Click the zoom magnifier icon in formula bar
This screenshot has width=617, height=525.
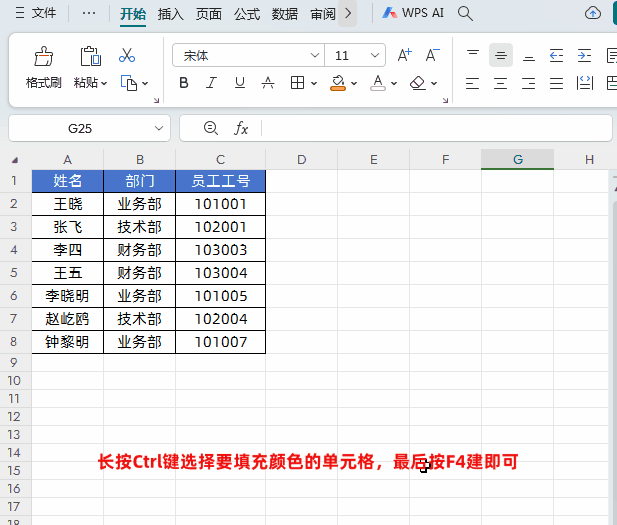[x=210, y=128]
